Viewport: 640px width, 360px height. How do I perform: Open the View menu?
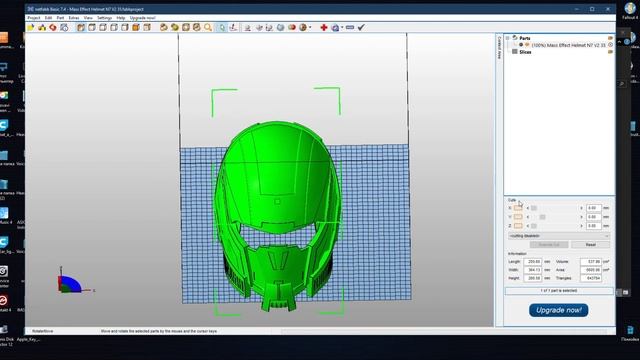[x=88, y=18]
